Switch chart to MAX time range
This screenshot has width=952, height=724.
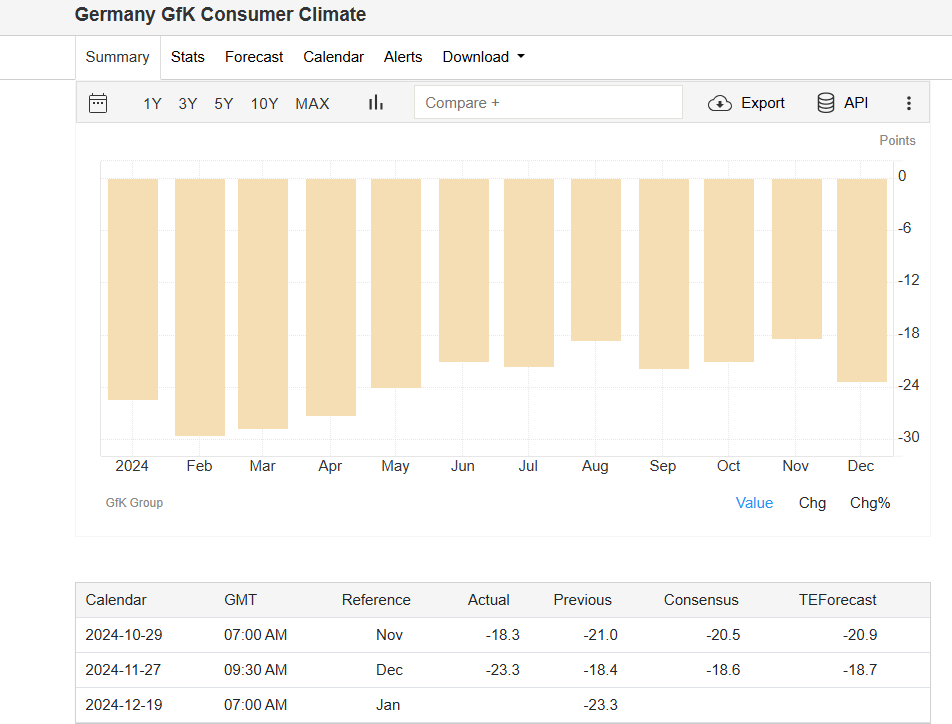tap(312, 103)
